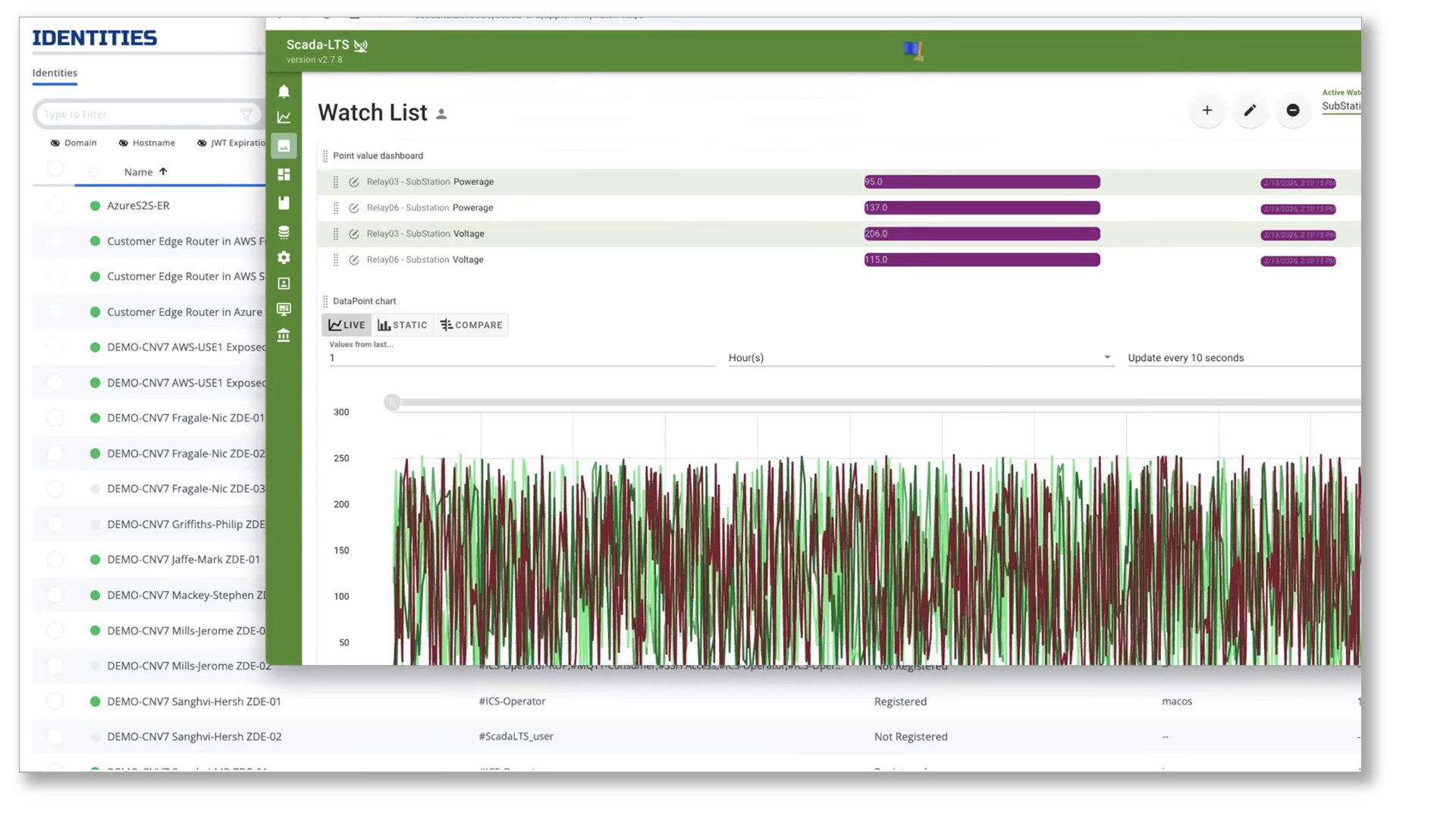Open alarms bell icon in sidebar
This screenshot has height=819, width=1456.
(284, 92)
